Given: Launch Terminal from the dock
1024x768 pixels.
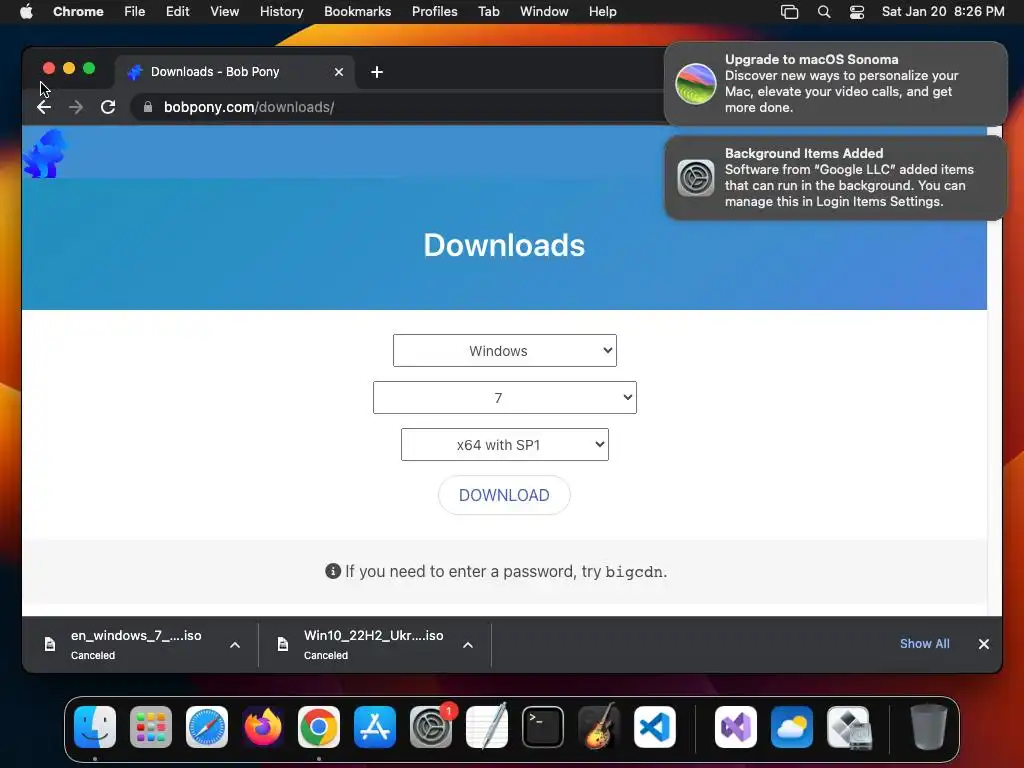Looking at the screenshot, I should pos(543,727).
